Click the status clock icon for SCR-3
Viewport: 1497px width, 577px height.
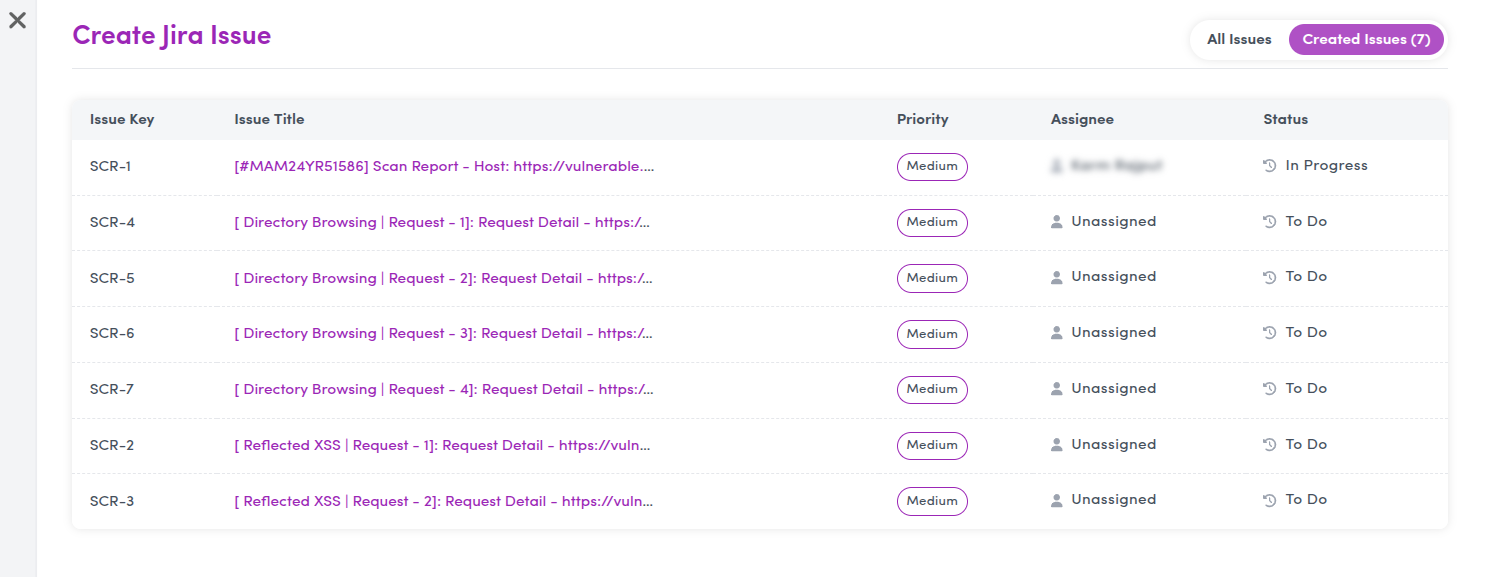1270,500
